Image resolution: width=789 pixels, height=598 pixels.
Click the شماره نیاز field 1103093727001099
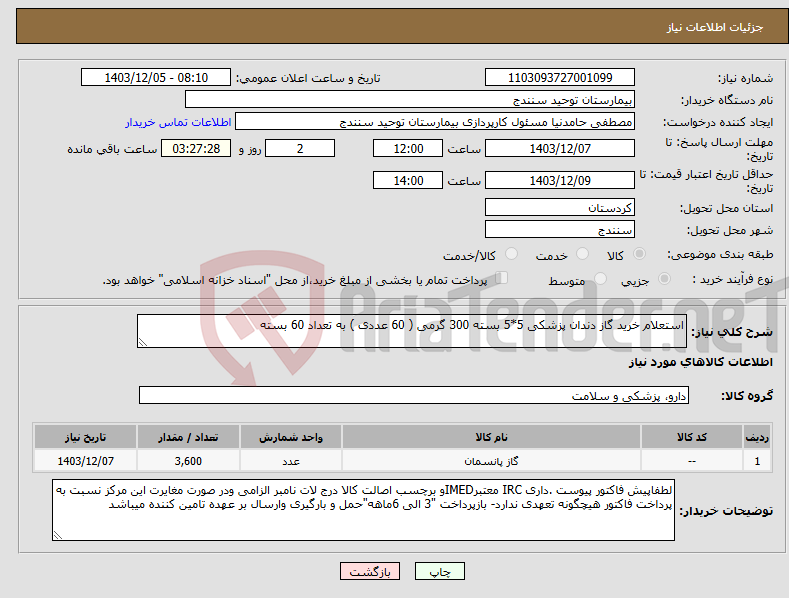[560, 78]
